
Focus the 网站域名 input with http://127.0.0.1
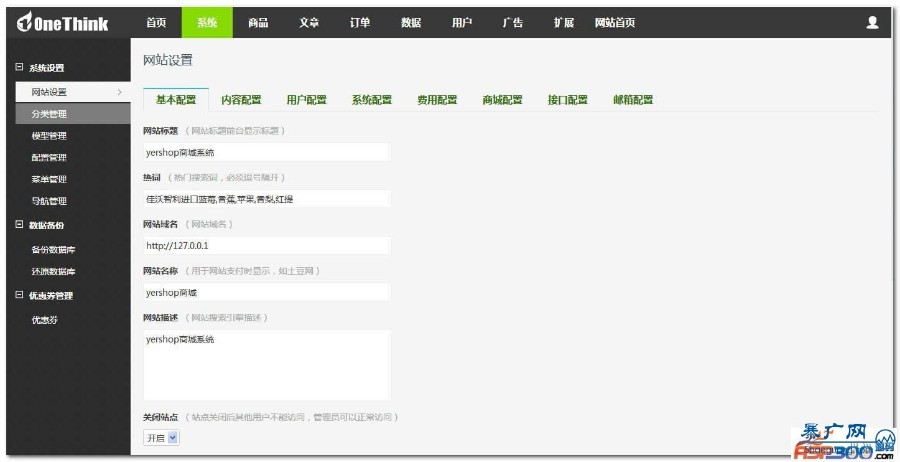[x=267, y=246]
